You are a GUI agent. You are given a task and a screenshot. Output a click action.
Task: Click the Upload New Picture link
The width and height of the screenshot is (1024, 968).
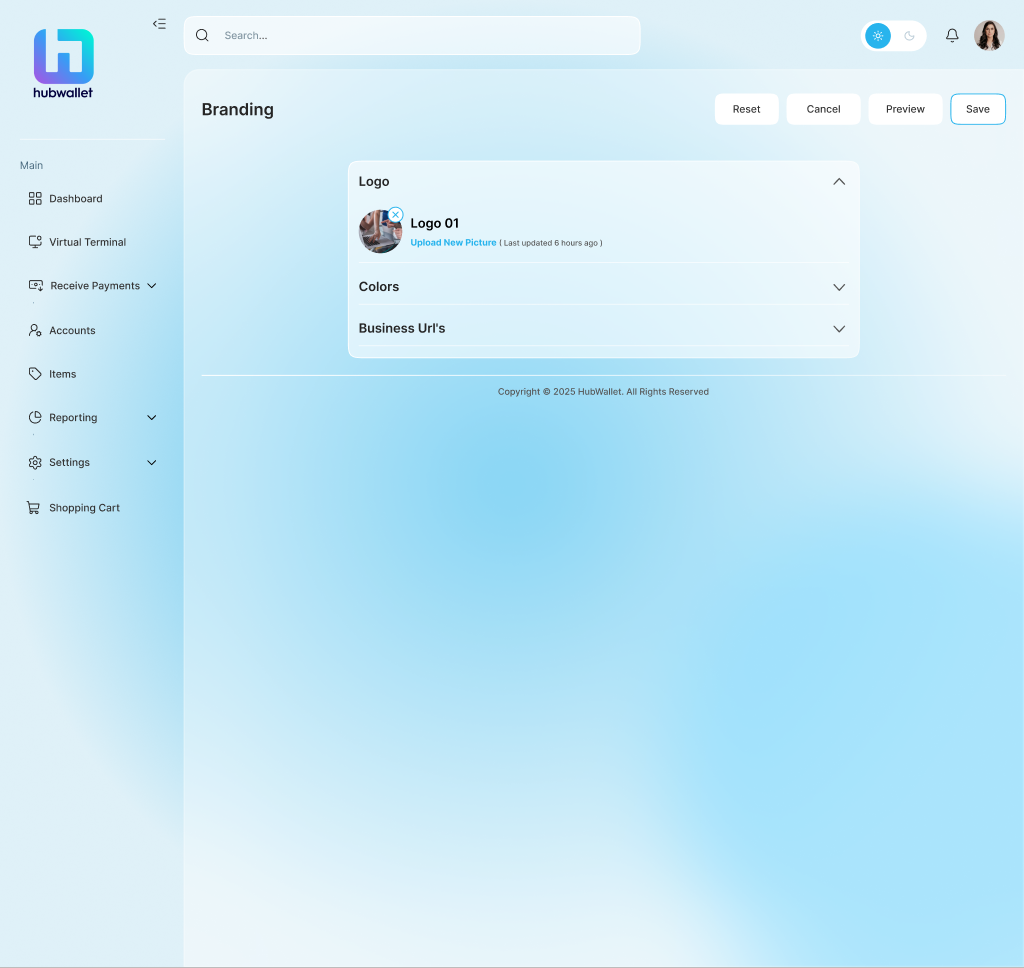453,243
